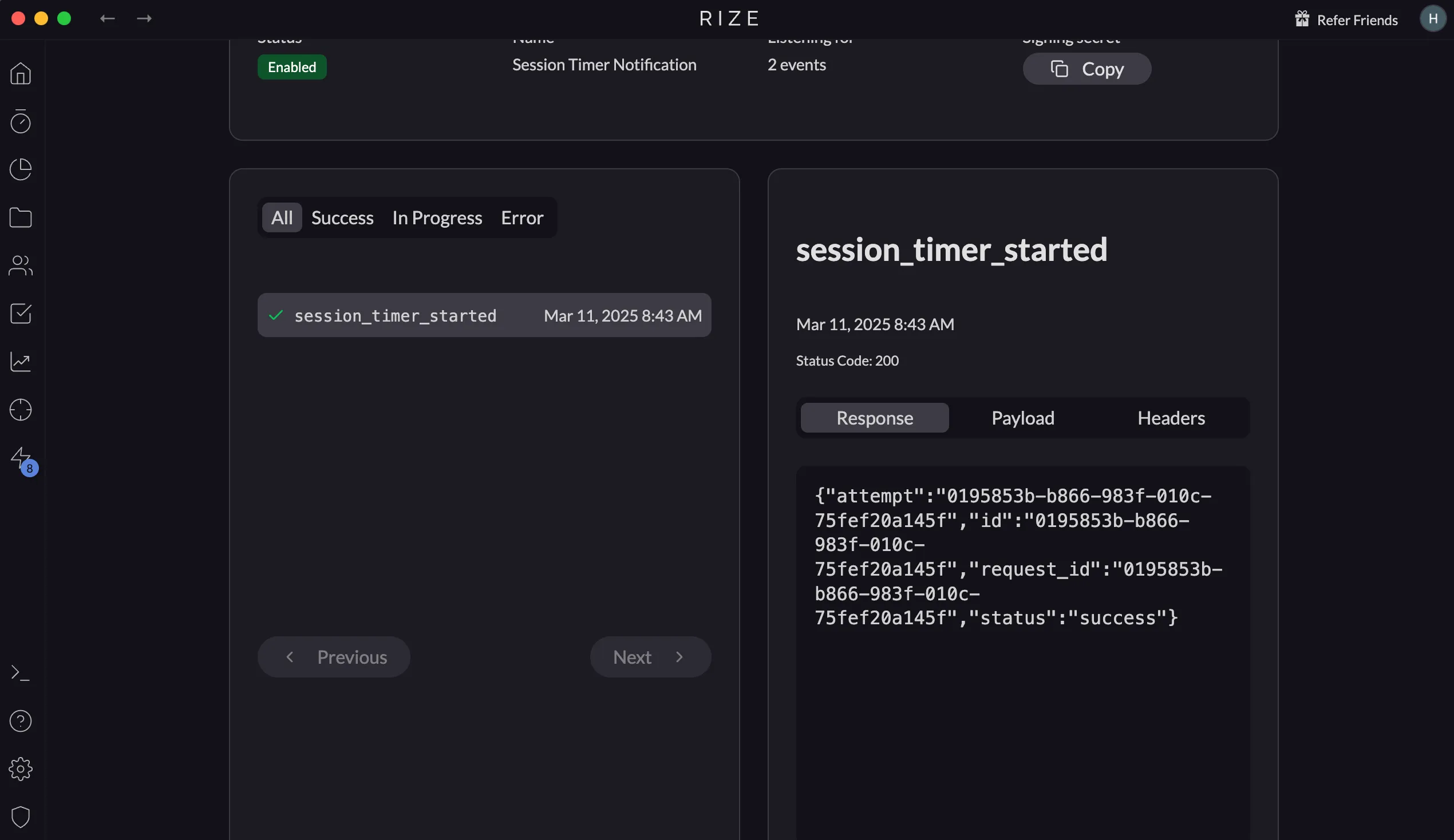The height and width of the screenshot is (840, 1454).
Task: Open the user avatar H profile
Action: pos(1433,18)
